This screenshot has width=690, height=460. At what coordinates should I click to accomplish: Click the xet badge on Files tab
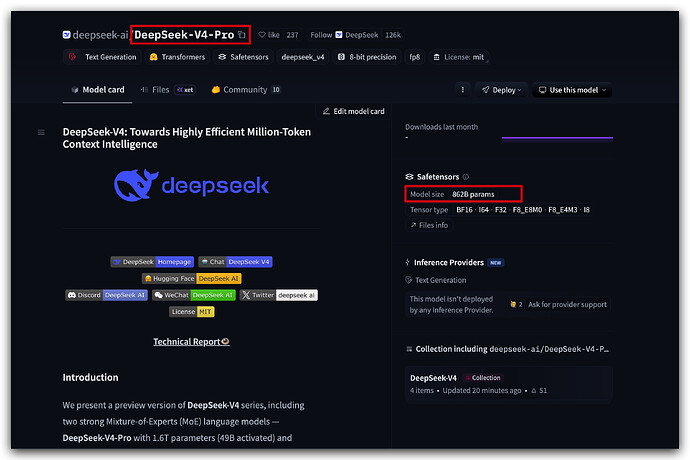pyautogui.click(x=185, y=90)
